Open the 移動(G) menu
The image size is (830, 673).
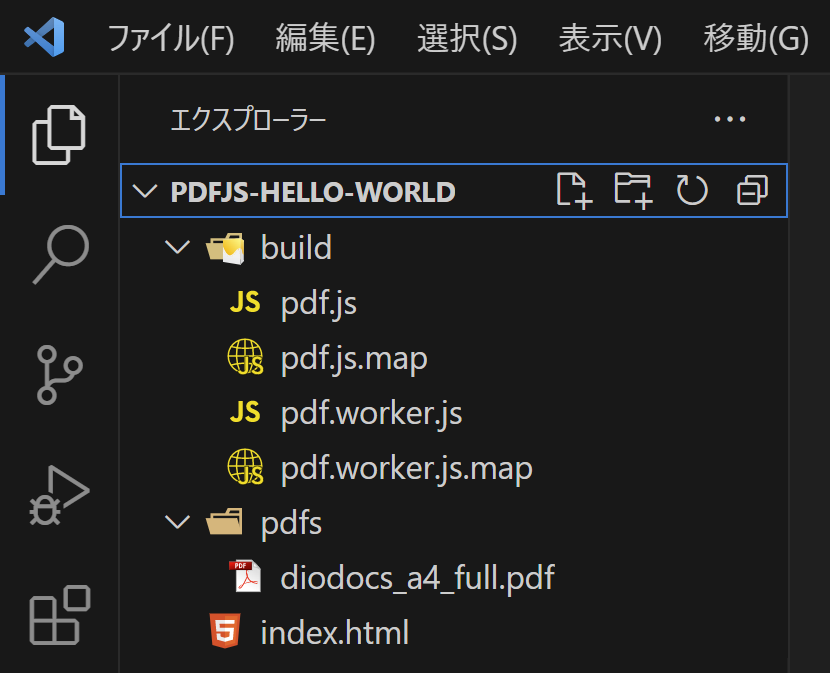point(756,38)
